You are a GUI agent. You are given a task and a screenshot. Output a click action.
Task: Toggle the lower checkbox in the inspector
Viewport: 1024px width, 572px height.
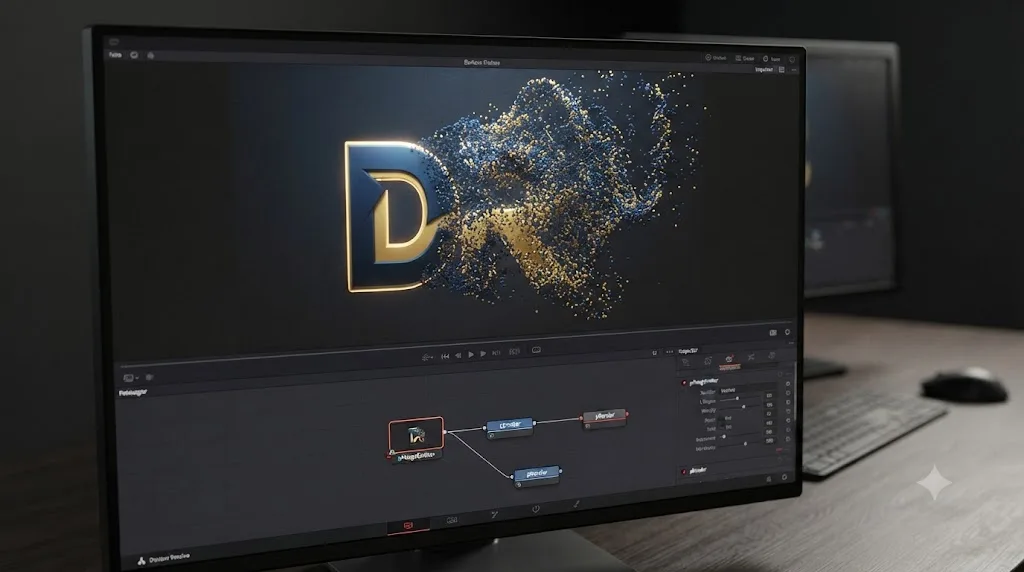722,428
